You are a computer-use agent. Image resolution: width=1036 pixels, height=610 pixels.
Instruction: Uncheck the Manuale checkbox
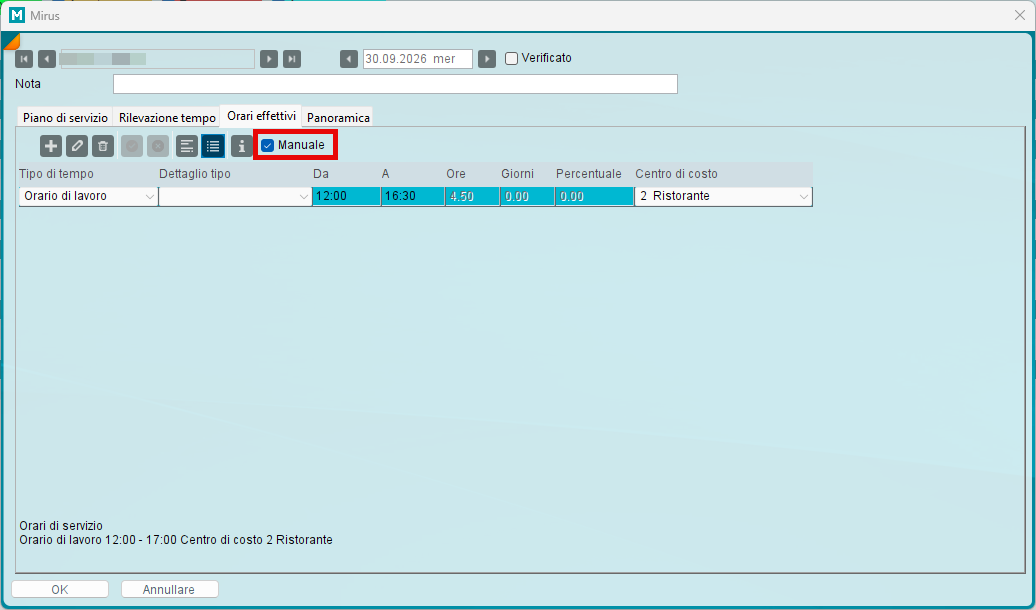pos(268,145)
